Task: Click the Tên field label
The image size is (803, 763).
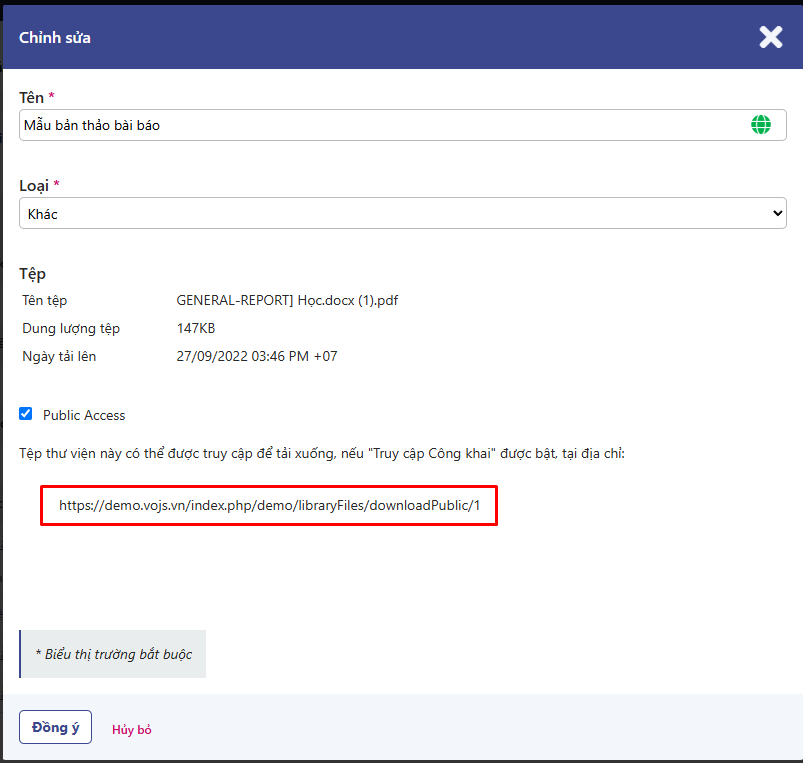Action: point(32,97)
